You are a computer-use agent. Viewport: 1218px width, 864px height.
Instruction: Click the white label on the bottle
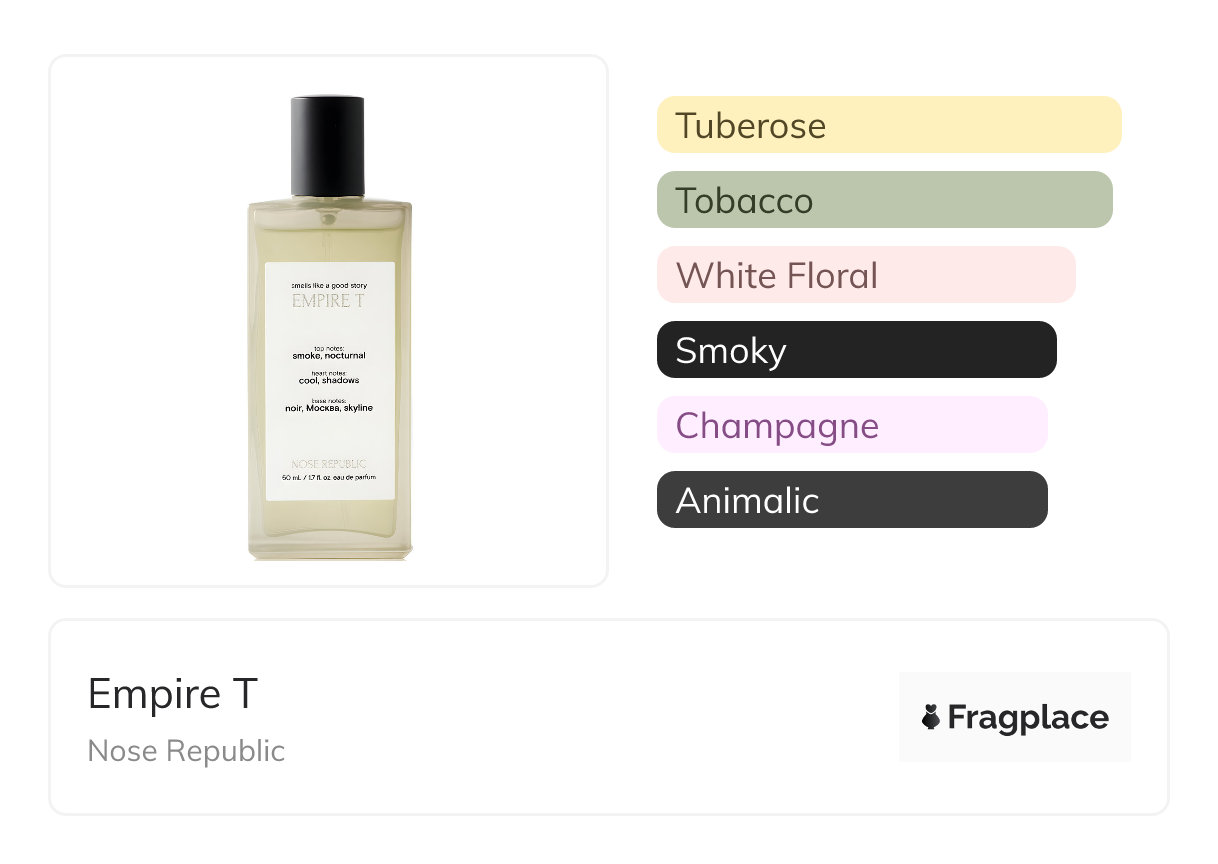(x=330, y=381)
